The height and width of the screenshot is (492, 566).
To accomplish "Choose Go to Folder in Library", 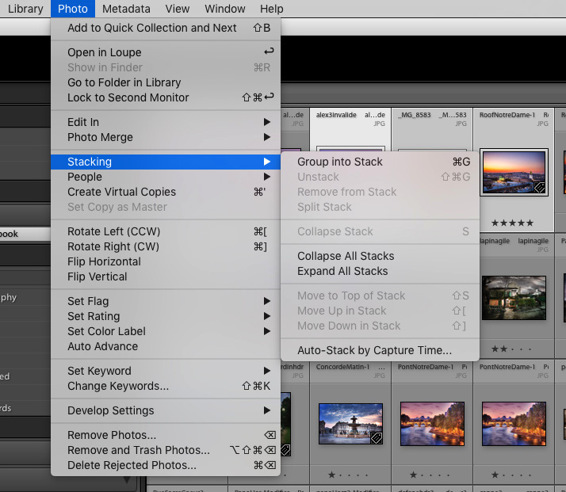I will [x=166, y=82].
